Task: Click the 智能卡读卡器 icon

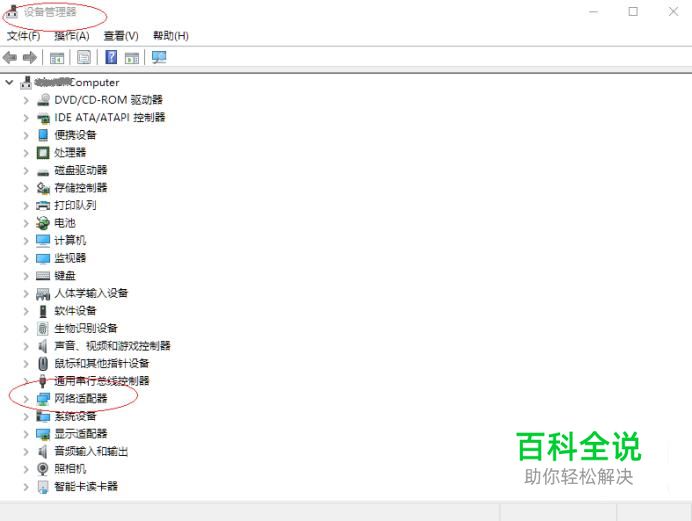Action: 43,487
